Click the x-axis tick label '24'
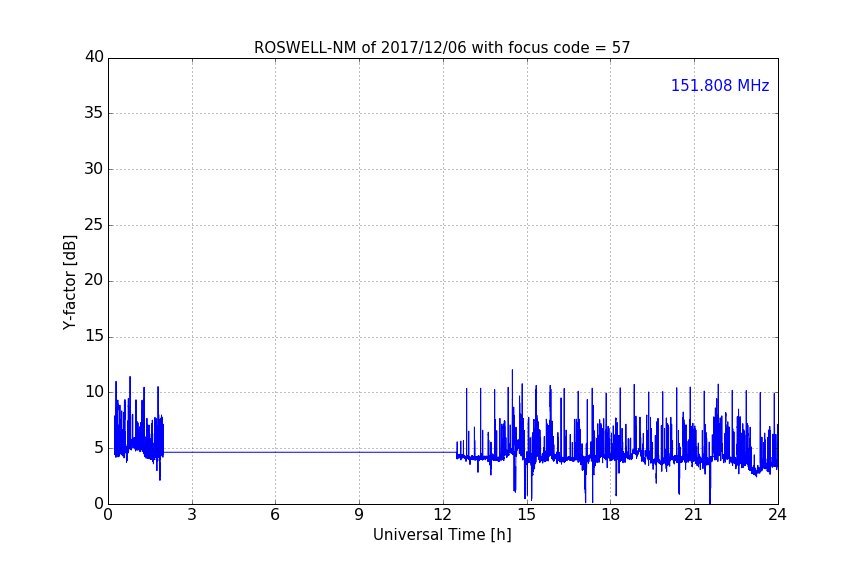This screenshot has height=576, width=864. point(777,515)
